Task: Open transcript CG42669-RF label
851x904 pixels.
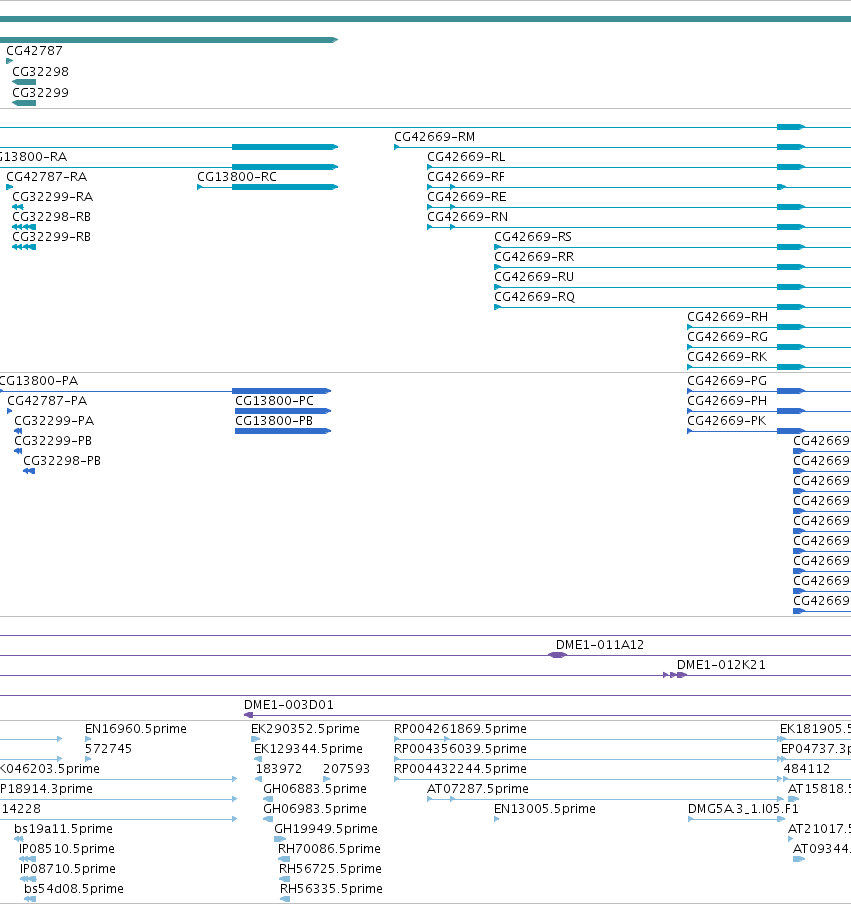Action: [466, 176]
